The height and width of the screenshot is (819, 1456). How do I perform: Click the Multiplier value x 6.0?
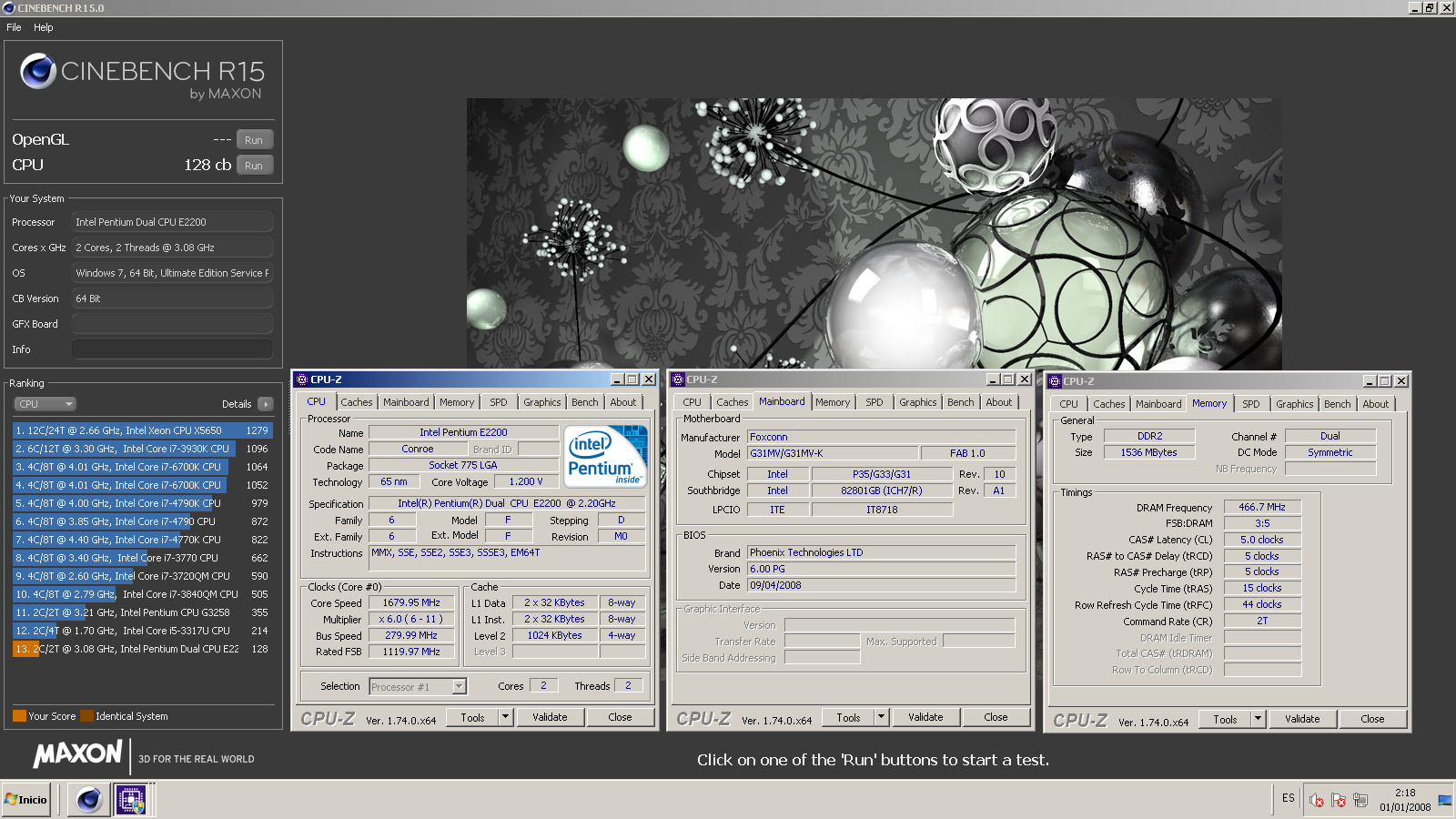click(x=410, y=619)
